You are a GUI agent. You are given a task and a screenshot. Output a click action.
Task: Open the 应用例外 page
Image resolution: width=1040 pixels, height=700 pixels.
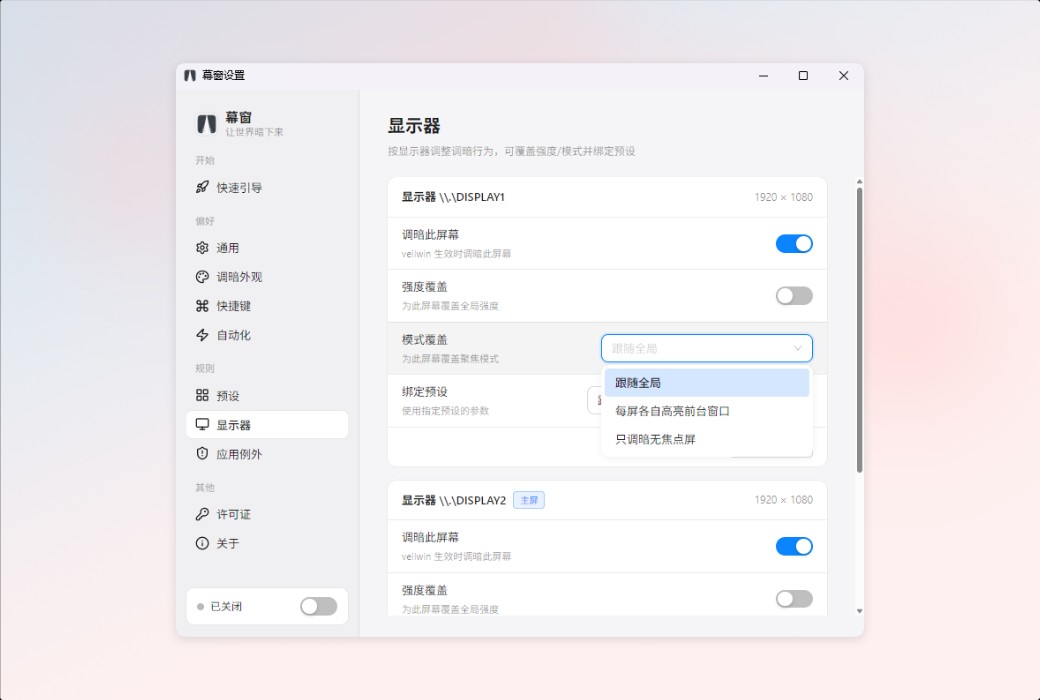pyautogui.click(x=267, y=454)
